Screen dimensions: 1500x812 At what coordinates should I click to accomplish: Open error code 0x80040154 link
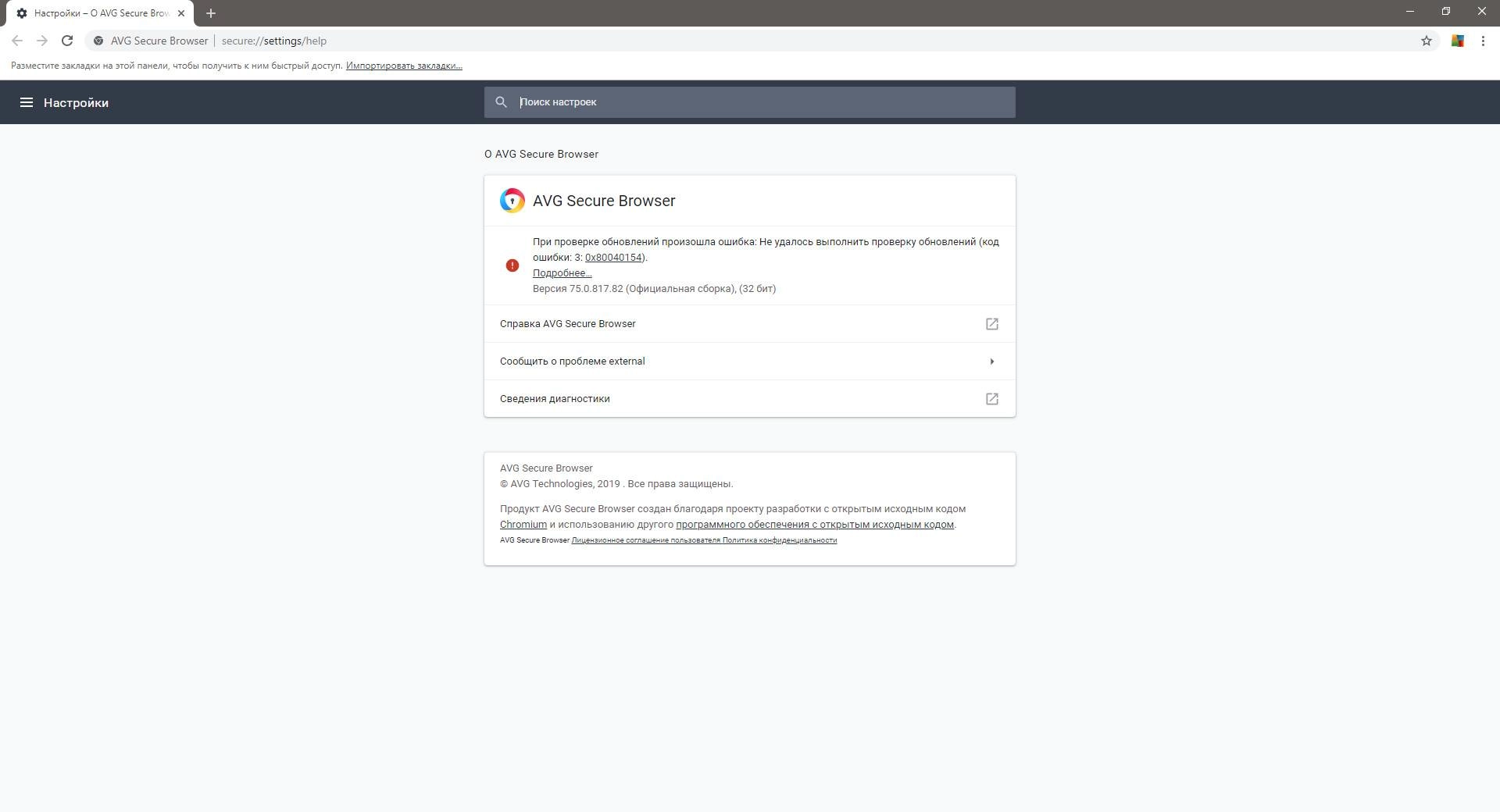pos(613,258)
